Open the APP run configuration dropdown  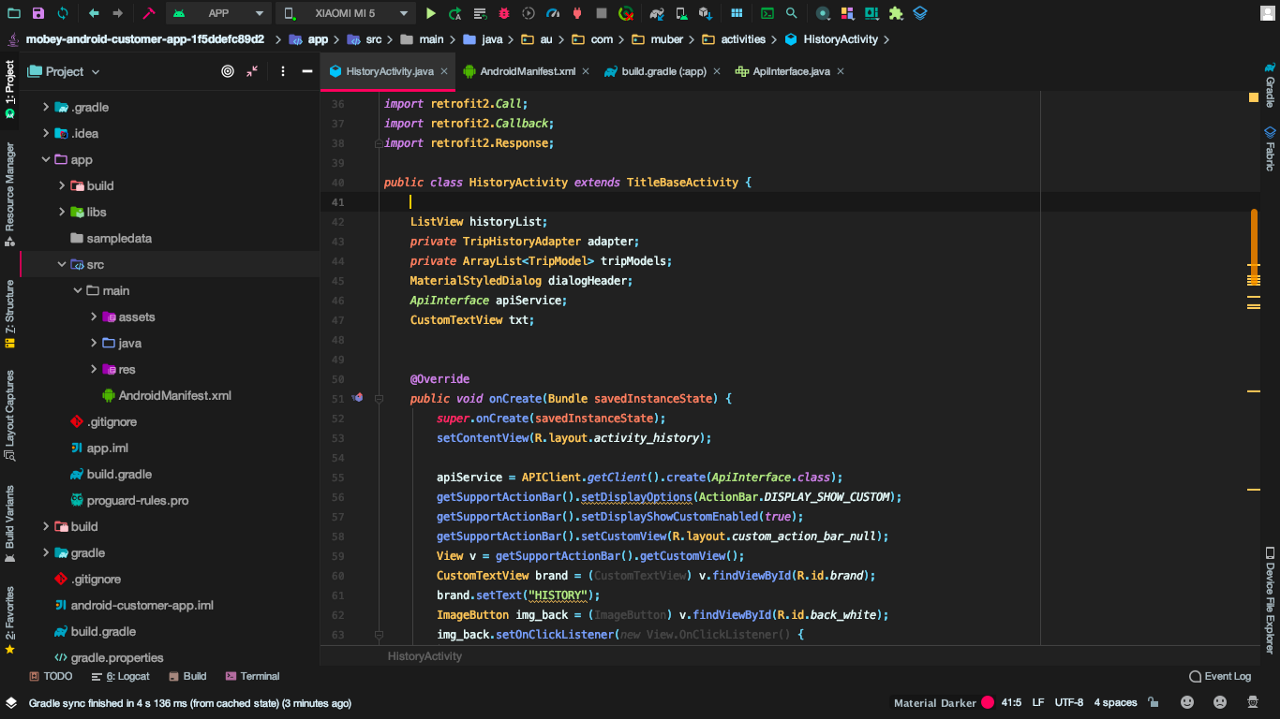(x=218, y=14)
